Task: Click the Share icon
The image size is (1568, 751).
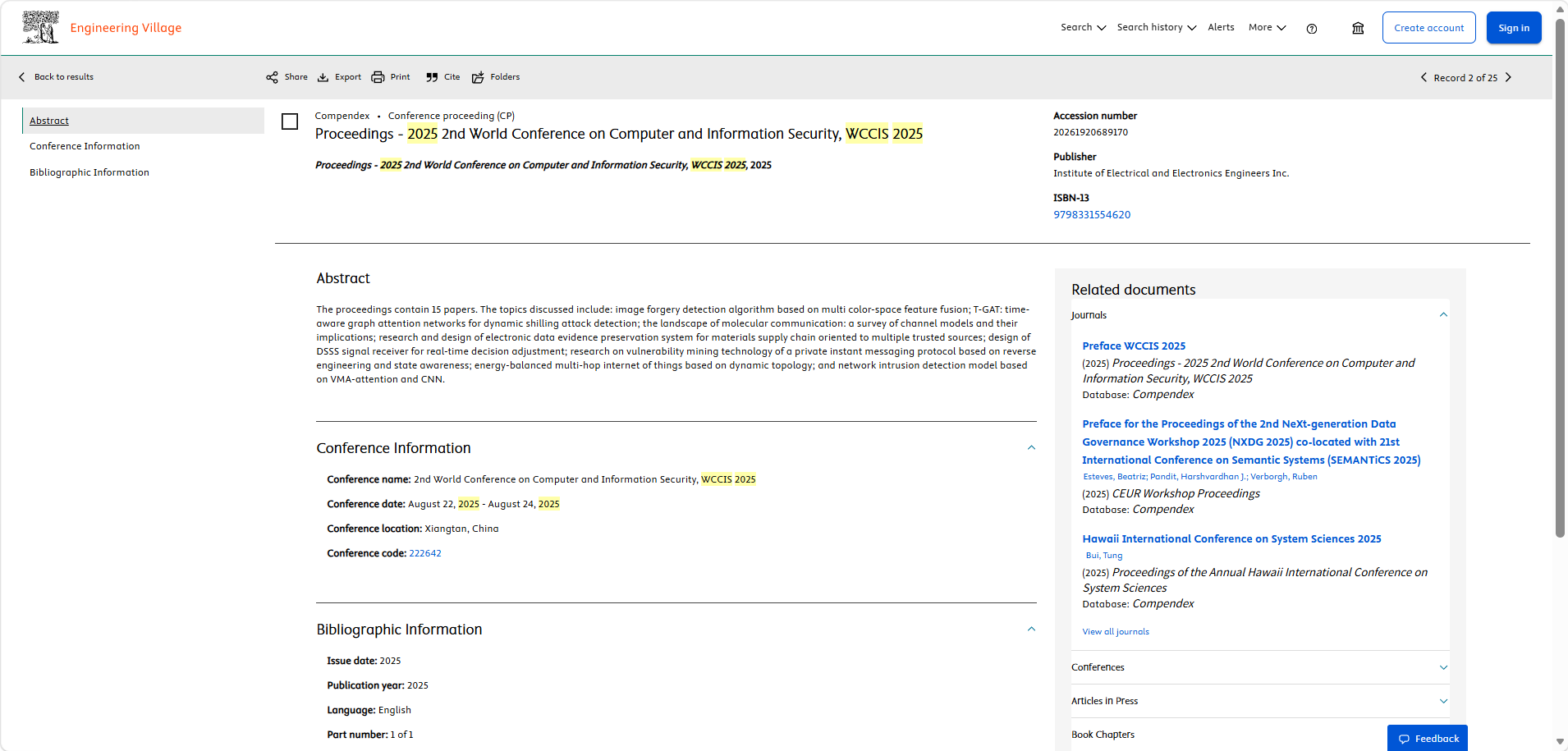Action: pyautogui.click(x=272, y=77)
